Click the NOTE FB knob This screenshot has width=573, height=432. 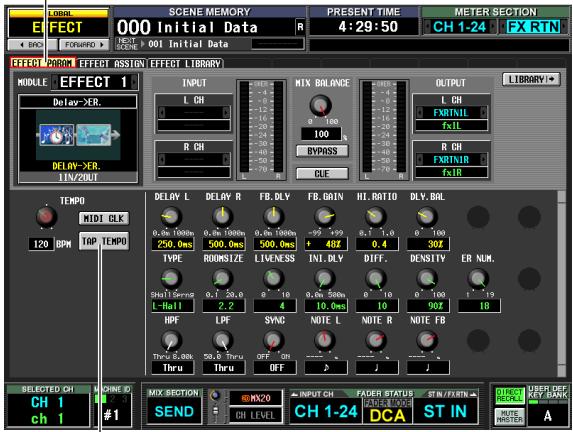(x=427, y=340)
